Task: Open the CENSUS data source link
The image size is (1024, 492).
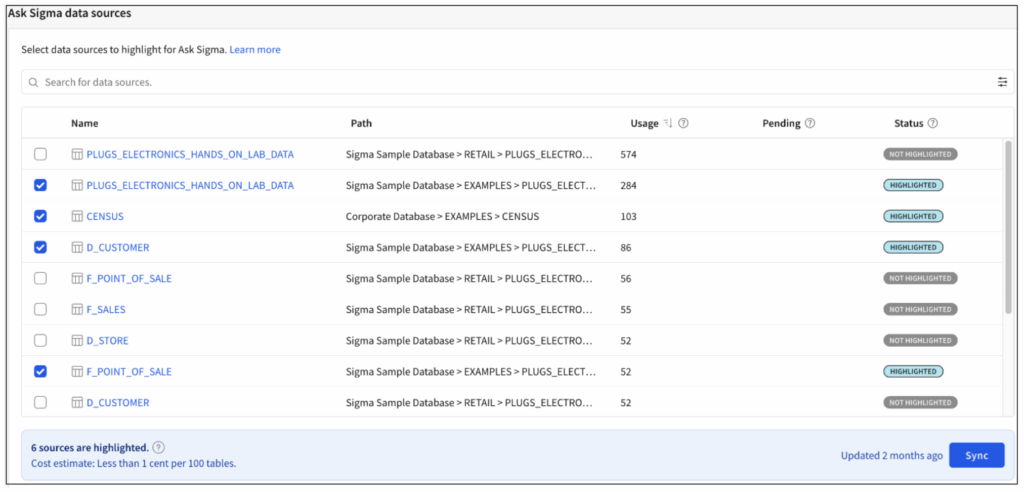Action: click(x=105, y=216)
